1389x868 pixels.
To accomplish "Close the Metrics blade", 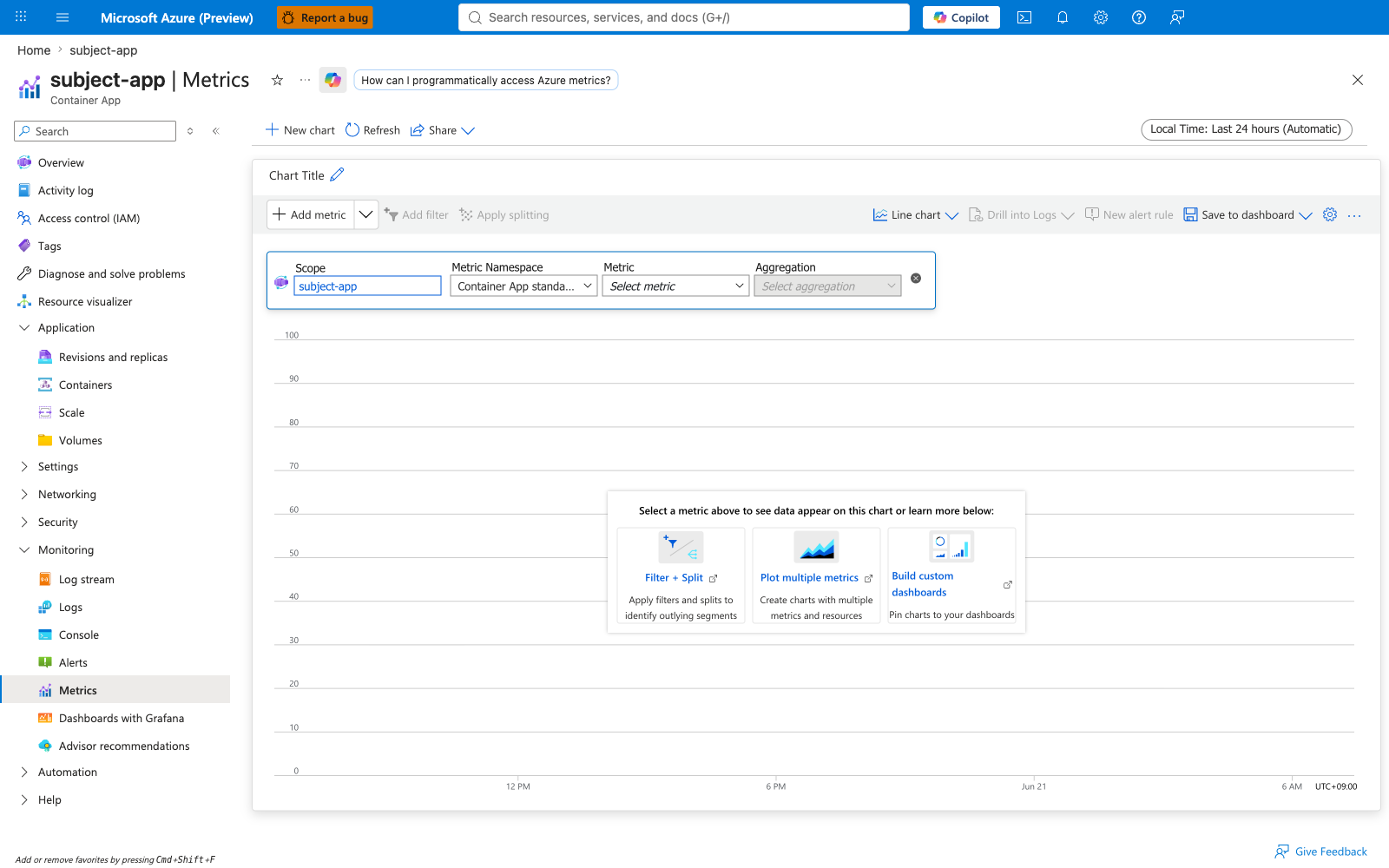I will point(1358,80).
